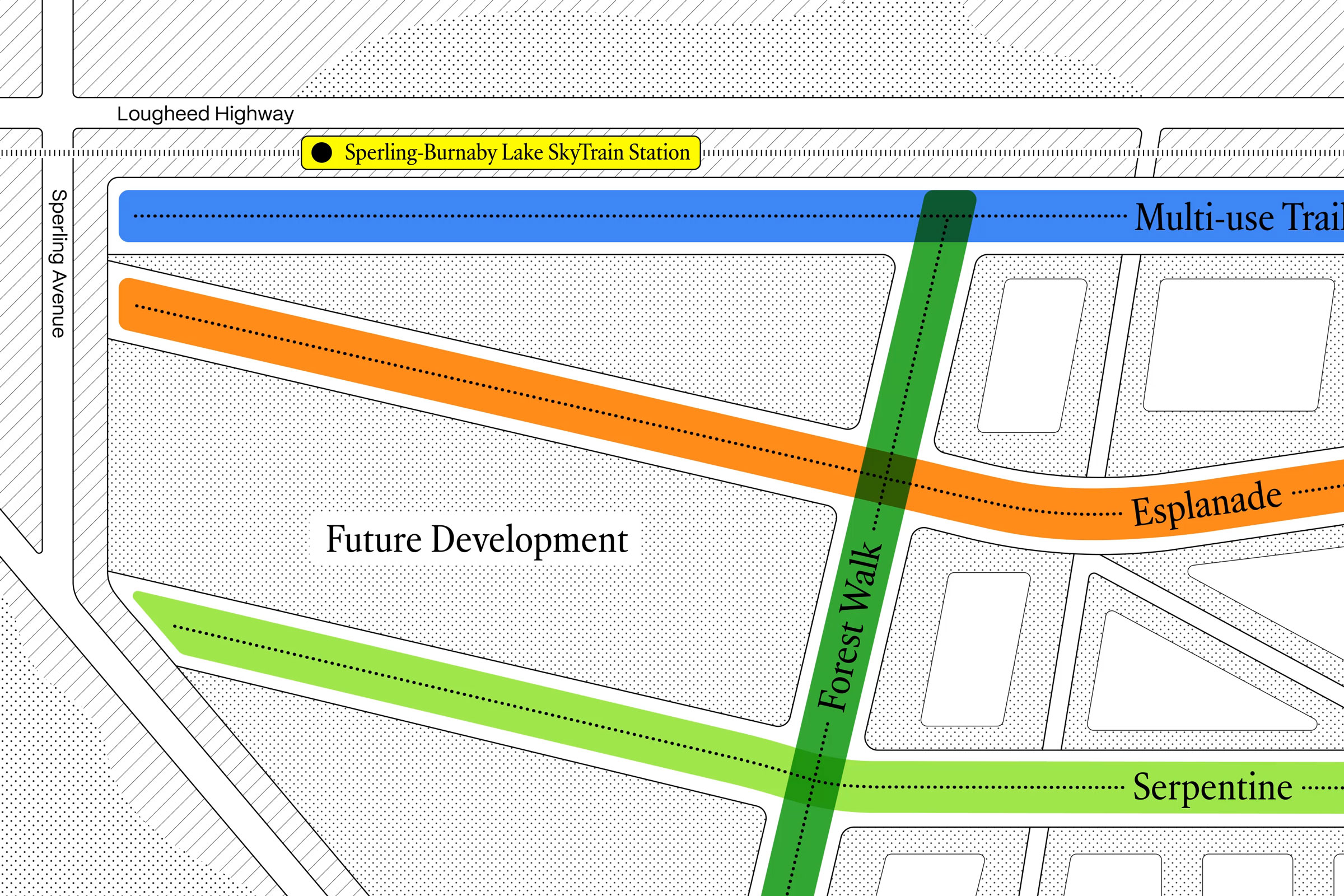Screen dimensions: 1344x896
Task: Select the Serpentine text label
Action: [1212, 787]
